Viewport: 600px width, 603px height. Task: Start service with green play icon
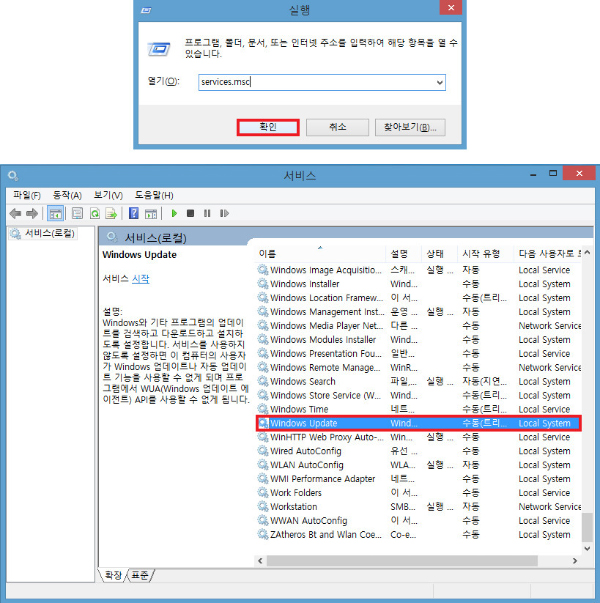point(174,213)
